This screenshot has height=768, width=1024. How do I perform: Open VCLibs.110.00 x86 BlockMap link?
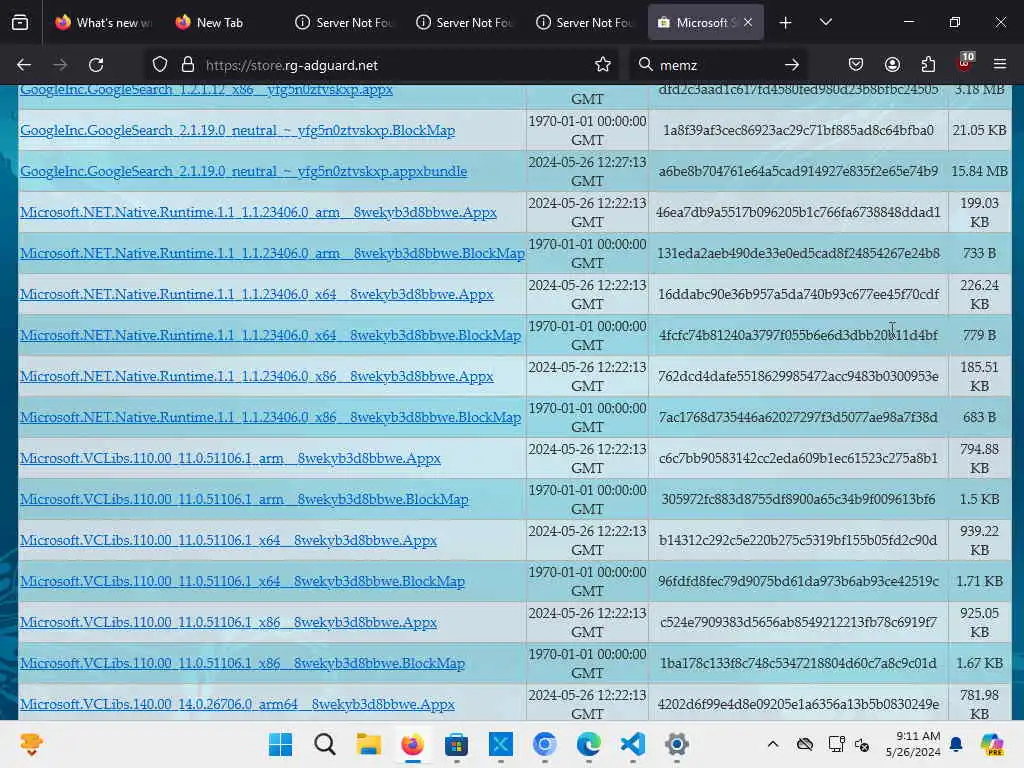pyautogui.click(x=242, y=664)
